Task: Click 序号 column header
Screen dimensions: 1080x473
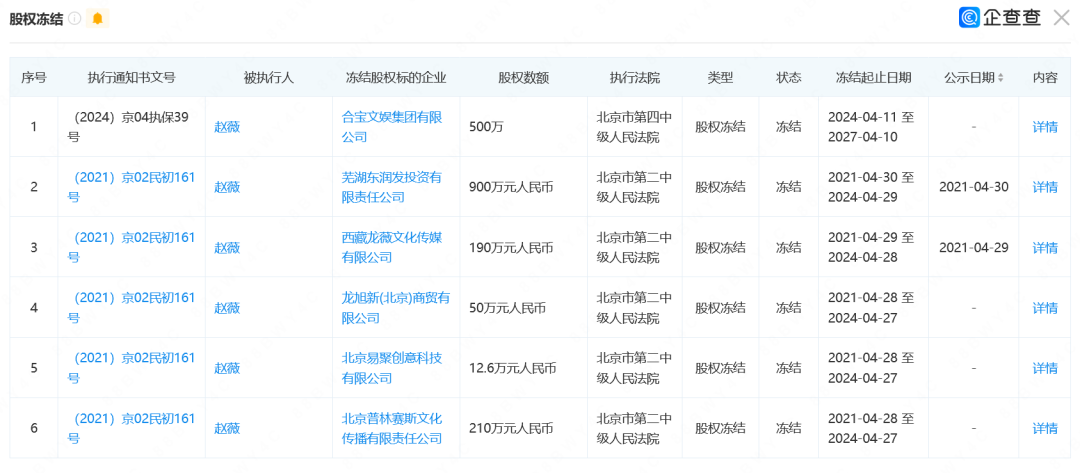Action: 34,78
